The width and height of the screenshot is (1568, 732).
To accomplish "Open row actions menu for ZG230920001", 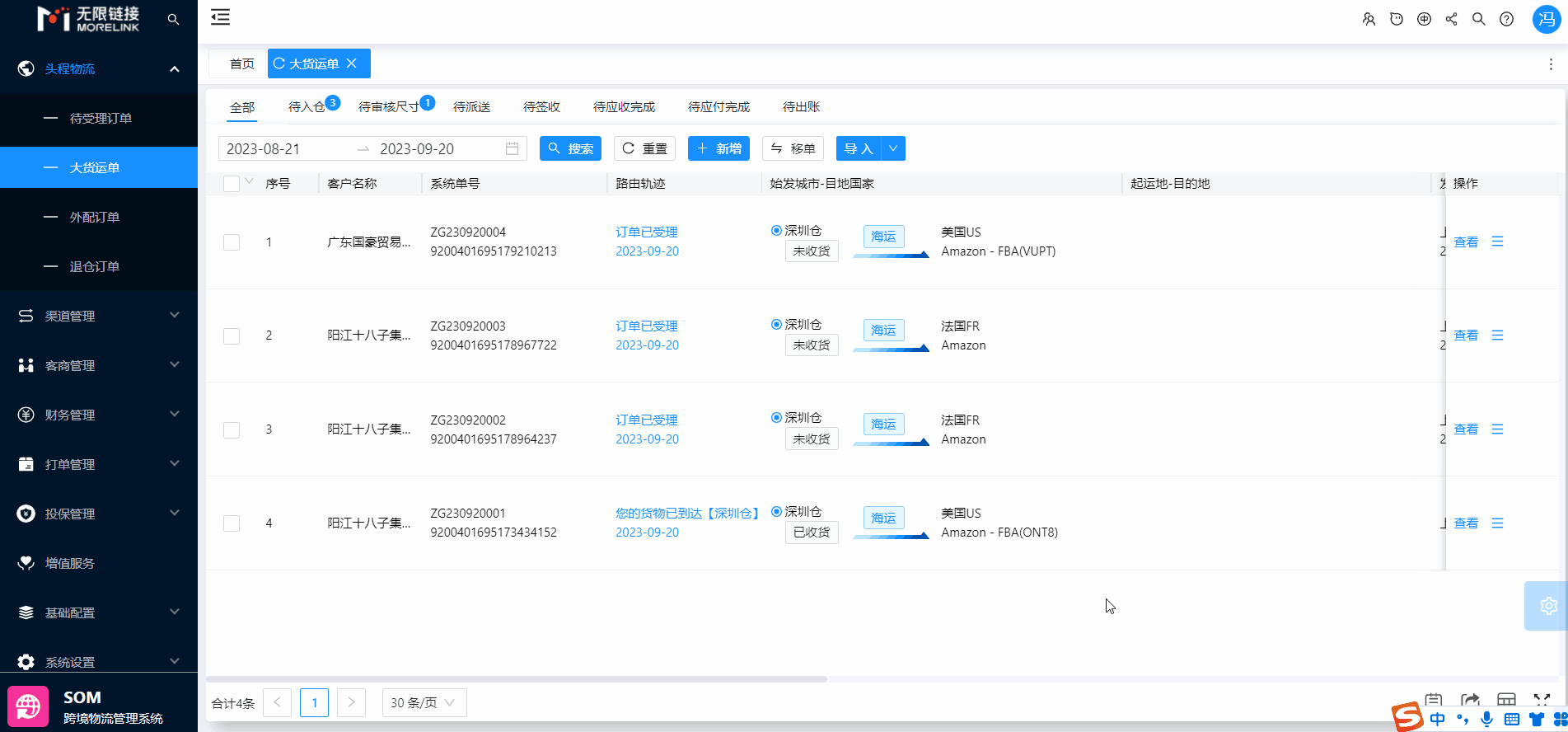I will pyautogui.click(x=1497, y=523).
